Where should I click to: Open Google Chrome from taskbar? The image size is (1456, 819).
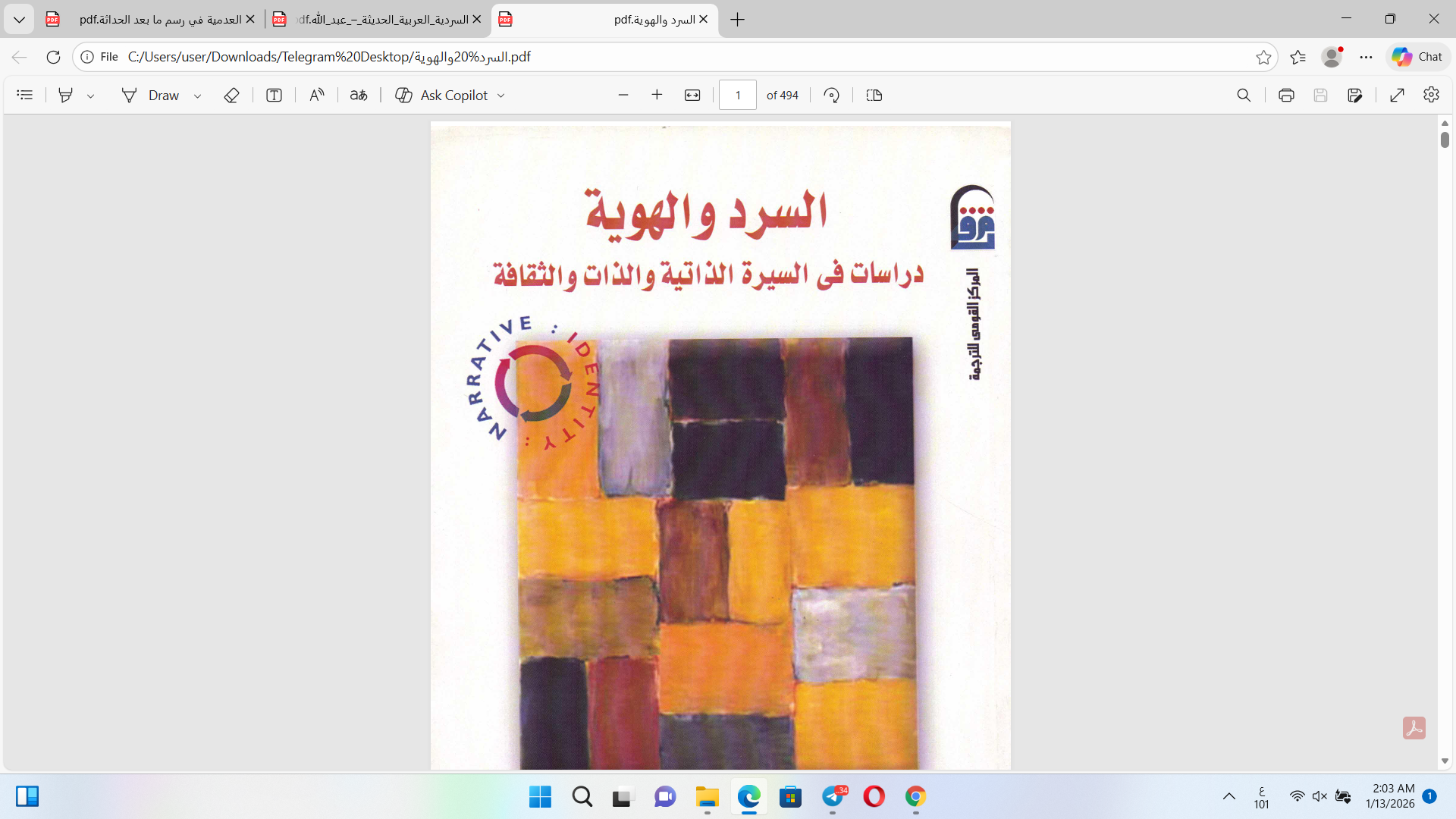[915, 796]
